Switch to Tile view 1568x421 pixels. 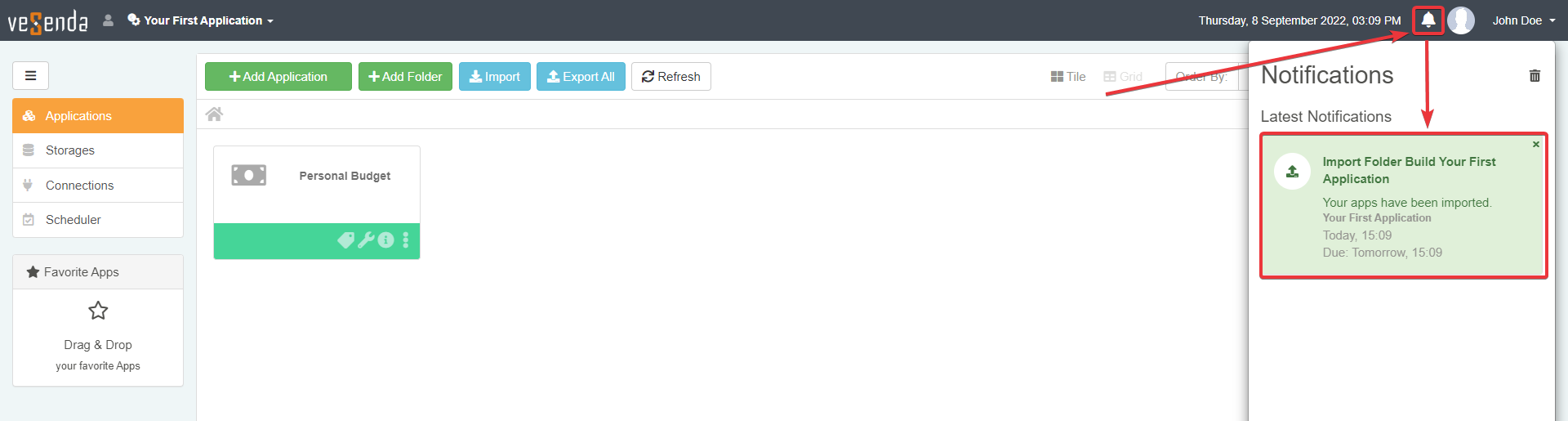[1068, 77]
